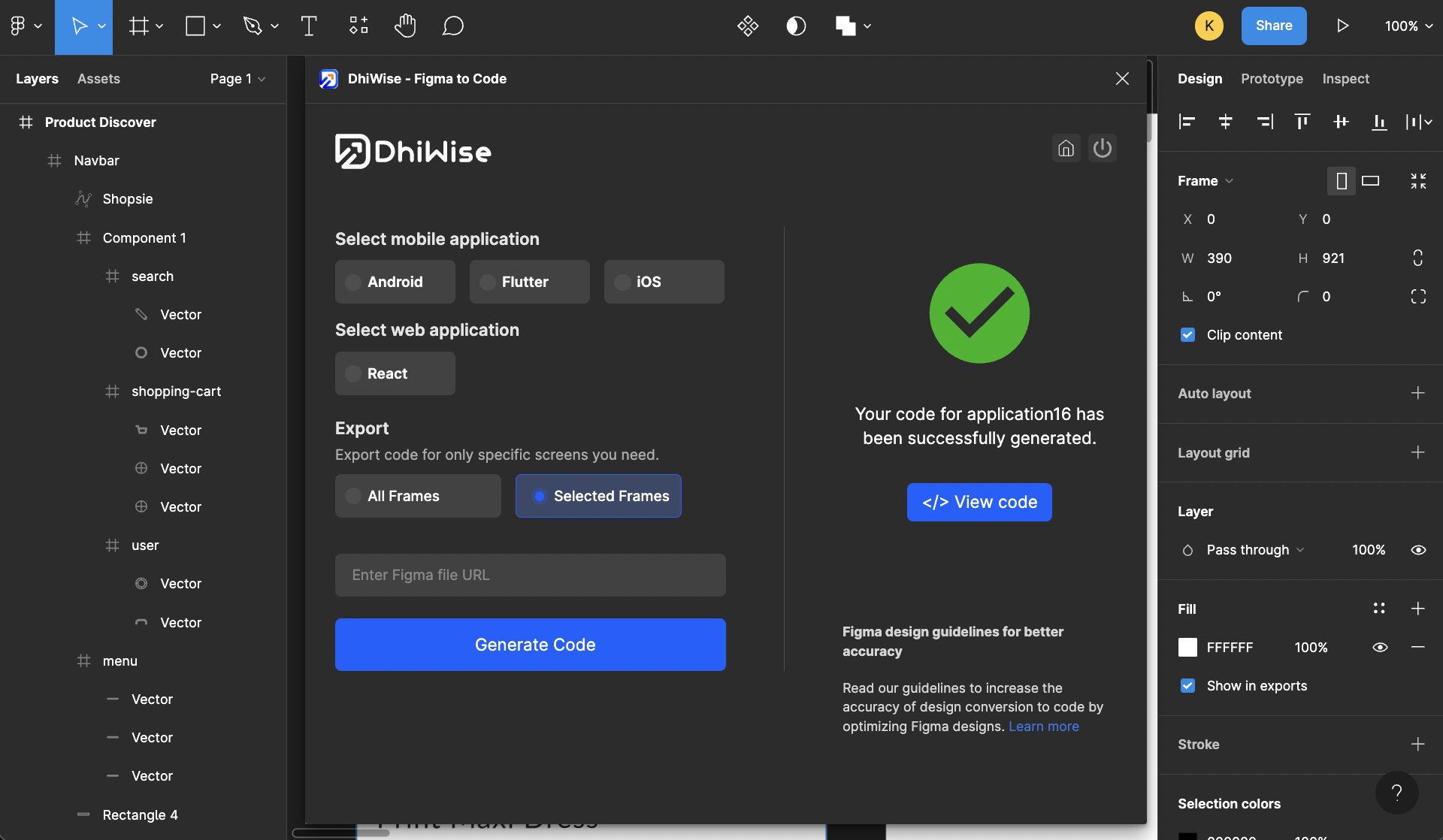
Task: Switch to the Assets tab
Action: click(98, 79)
